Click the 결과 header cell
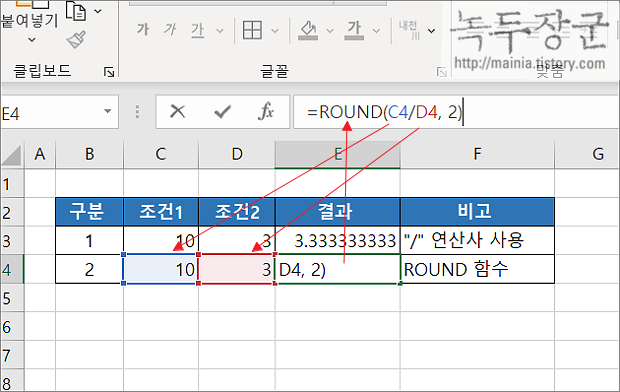Viewport: 620px width, 392px height. click(338, 212)
